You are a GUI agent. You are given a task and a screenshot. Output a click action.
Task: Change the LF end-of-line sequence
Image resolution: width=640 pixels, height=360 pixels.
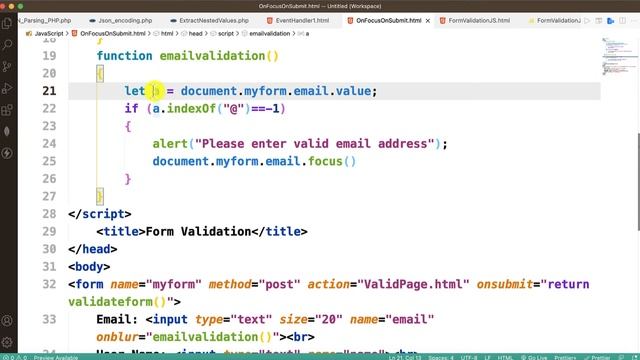487,358
